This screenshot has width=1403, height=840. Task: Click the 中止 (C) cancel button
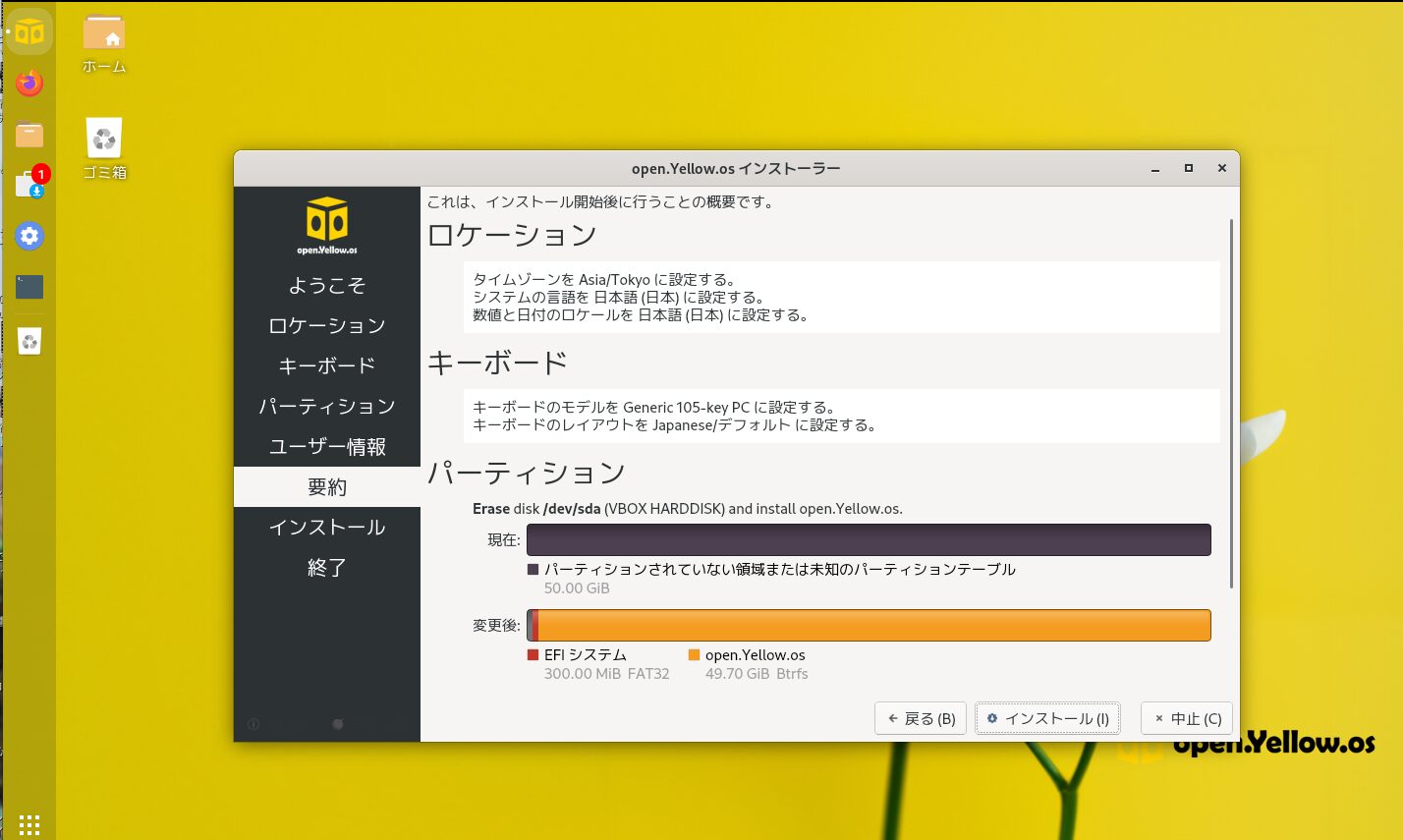point(1186,718)
